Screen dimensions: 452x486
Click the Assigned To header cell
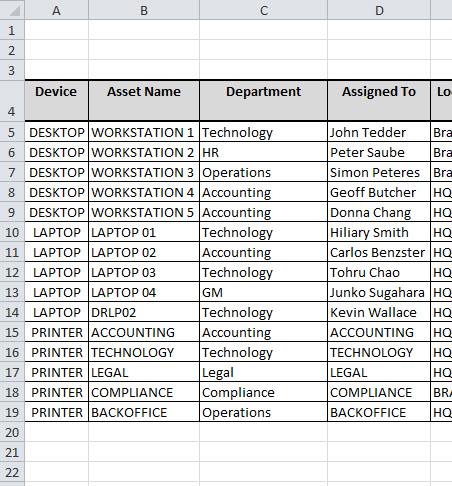pos(379,101)
